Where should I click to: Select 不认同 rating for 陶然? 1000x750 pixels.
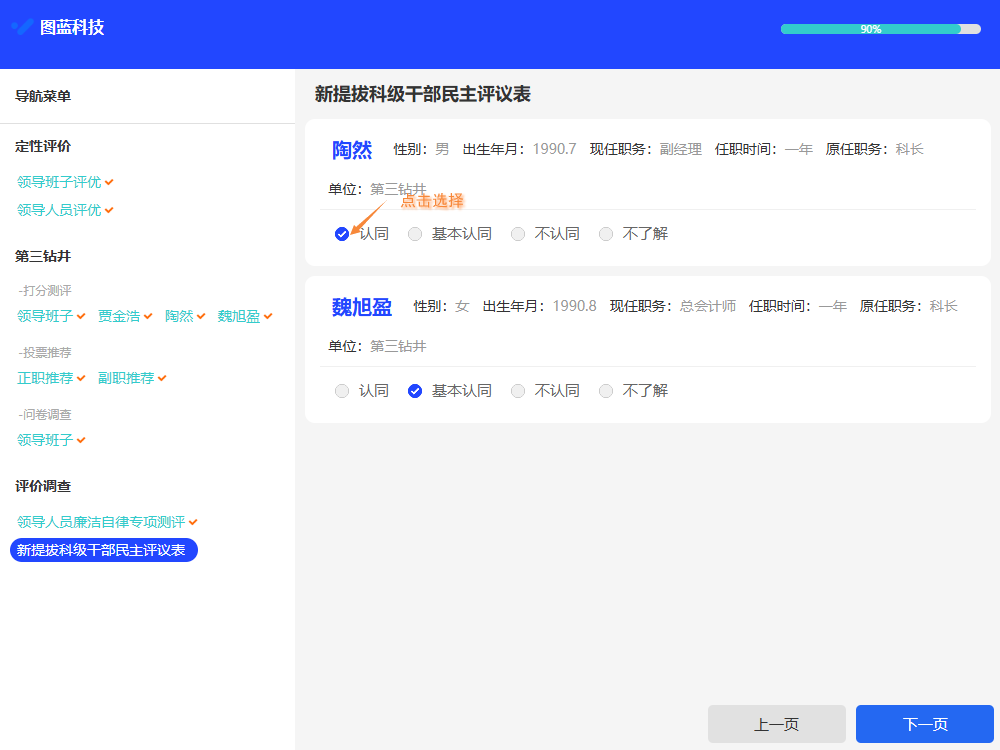[x=518, y=233]
